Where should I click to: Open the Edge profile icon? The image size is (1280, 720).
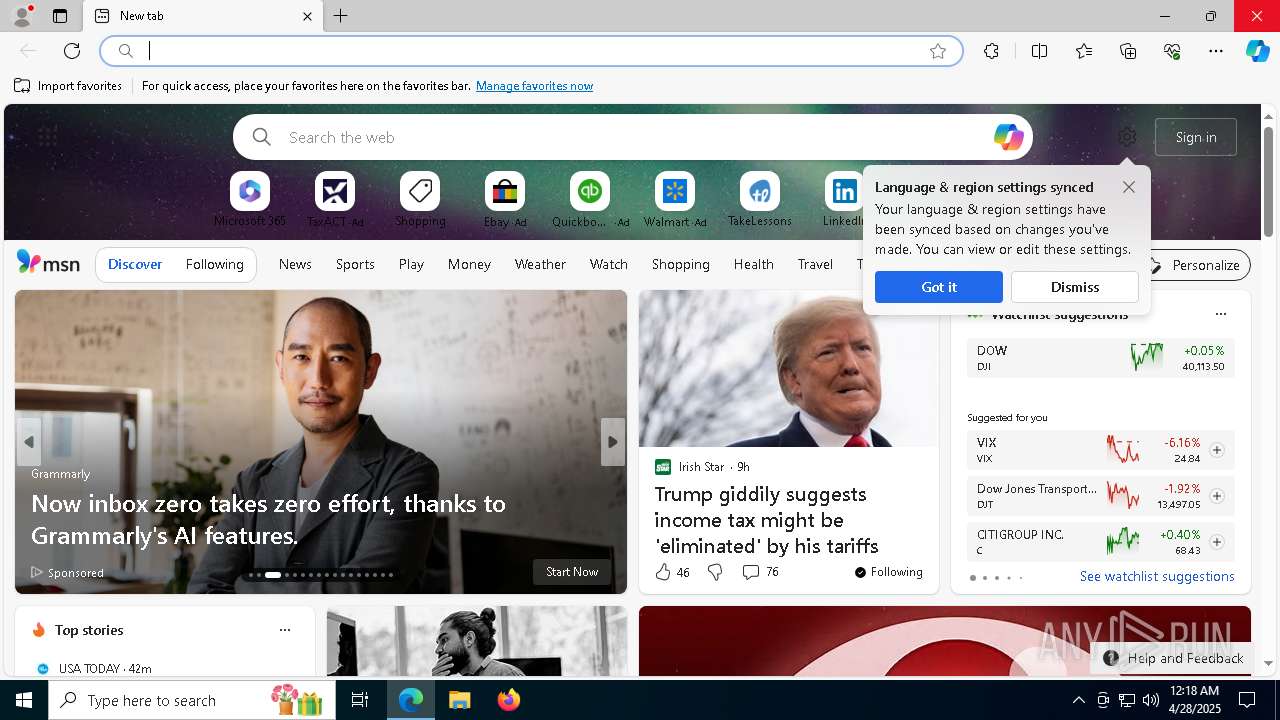(x=21, y=16)
